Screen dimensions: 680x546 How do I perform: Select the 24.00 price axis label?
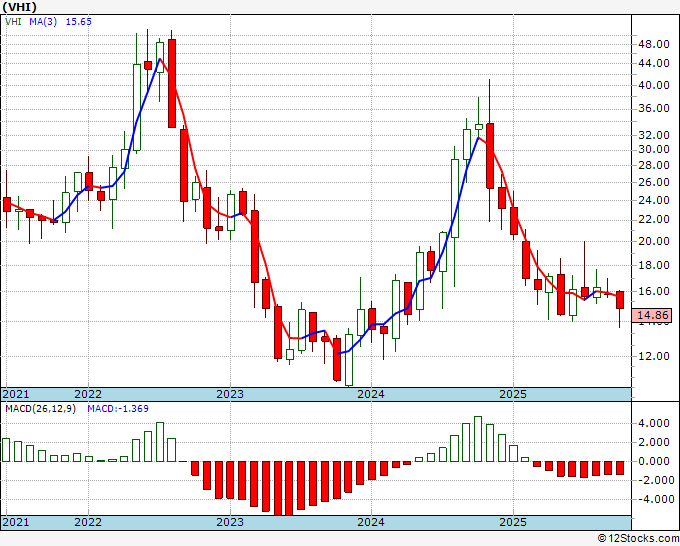tap(654, 200)
